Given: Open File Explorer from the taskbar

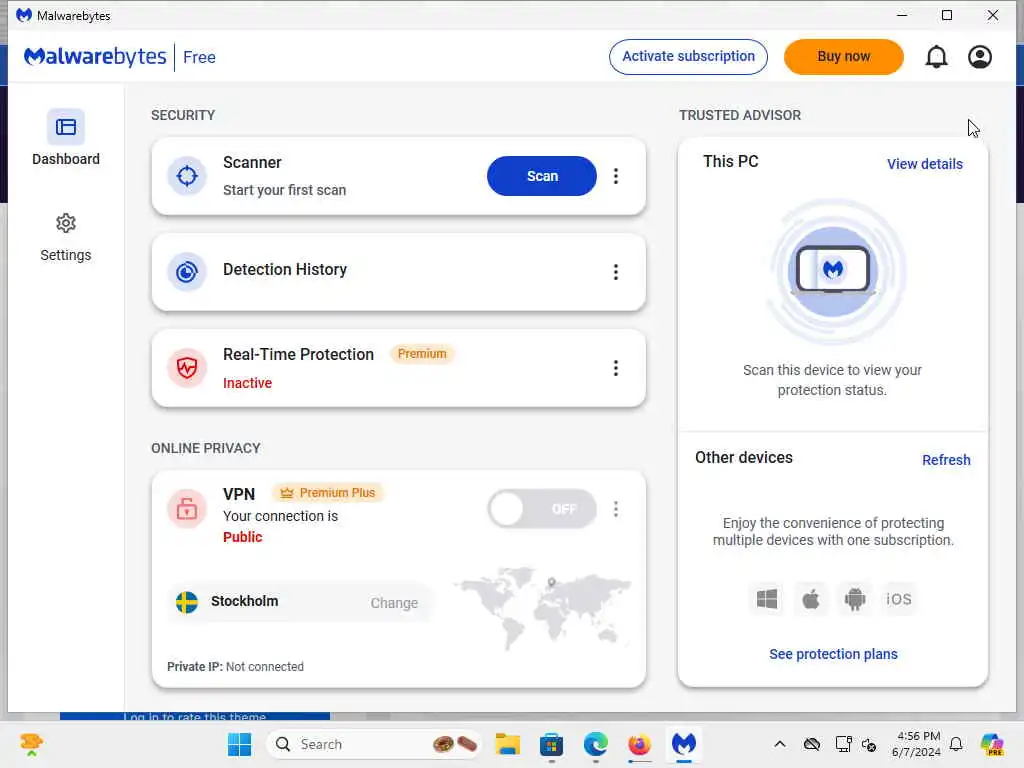Looking at the screenshot, I should coord(507,744).
